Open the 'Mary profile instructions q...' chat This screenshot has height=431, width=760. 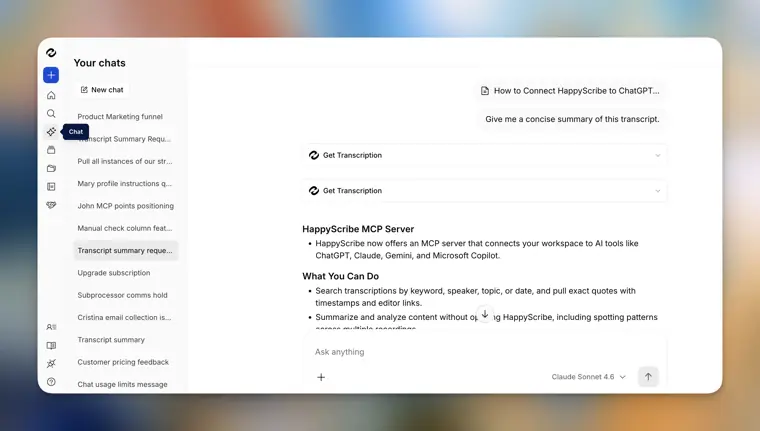[x=125, y=184]
